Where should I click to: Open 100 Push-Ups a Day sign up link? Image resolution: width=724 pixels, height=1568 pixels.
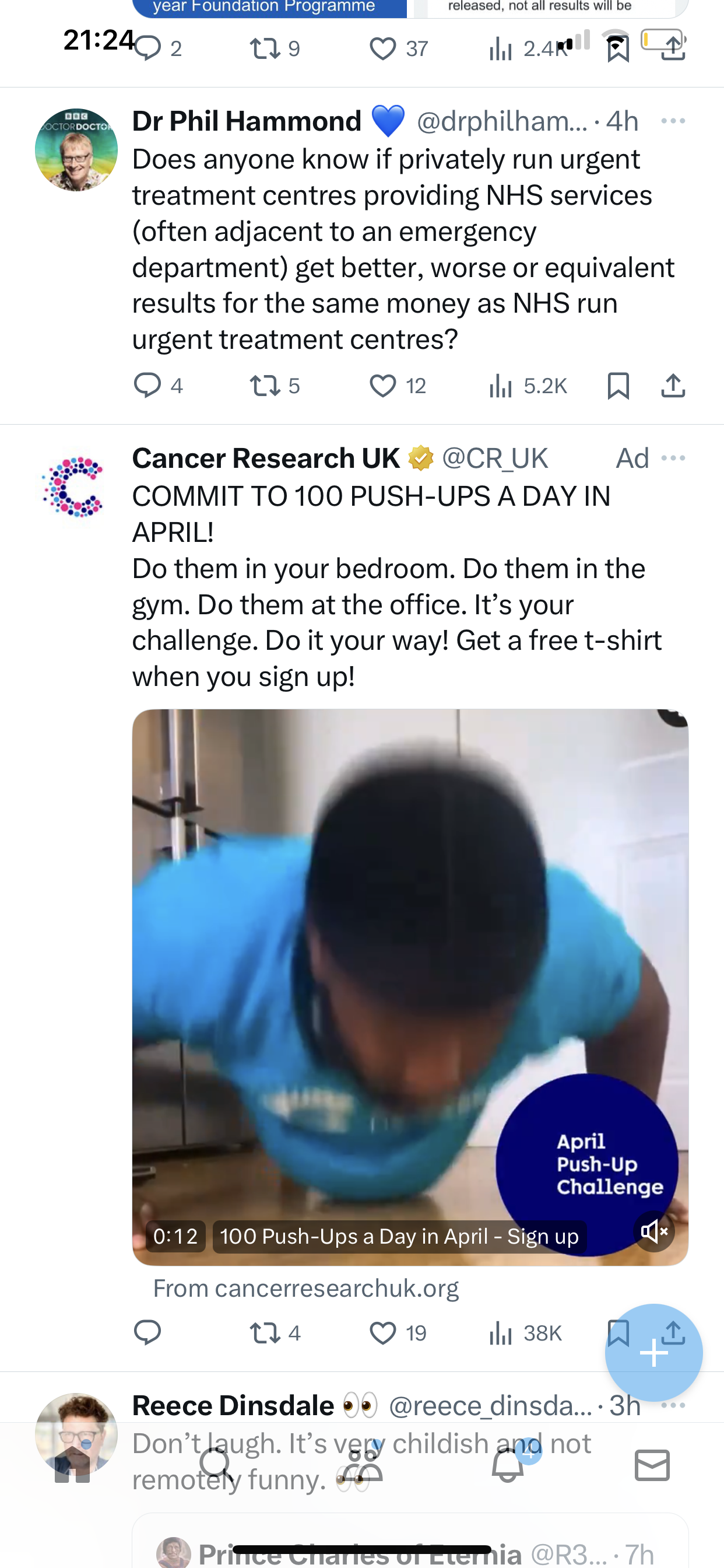pyautogui.click(x=399, y=1236)
